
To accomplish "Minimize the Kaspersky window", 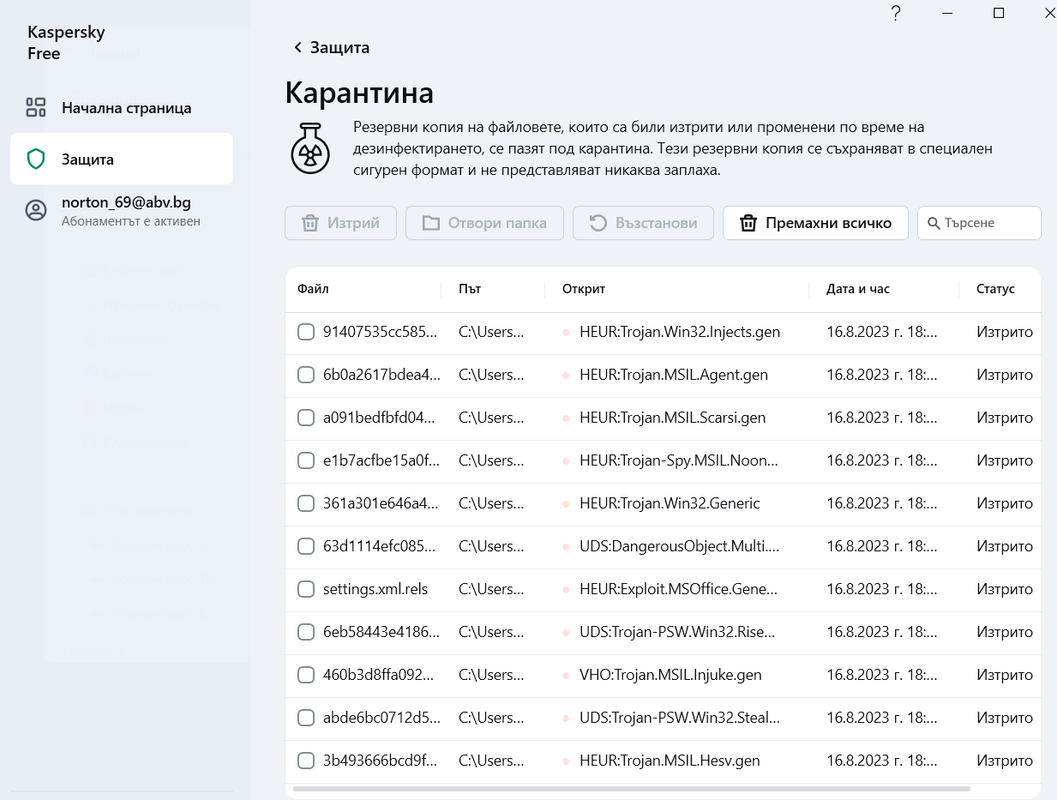I will coord(947,13).
